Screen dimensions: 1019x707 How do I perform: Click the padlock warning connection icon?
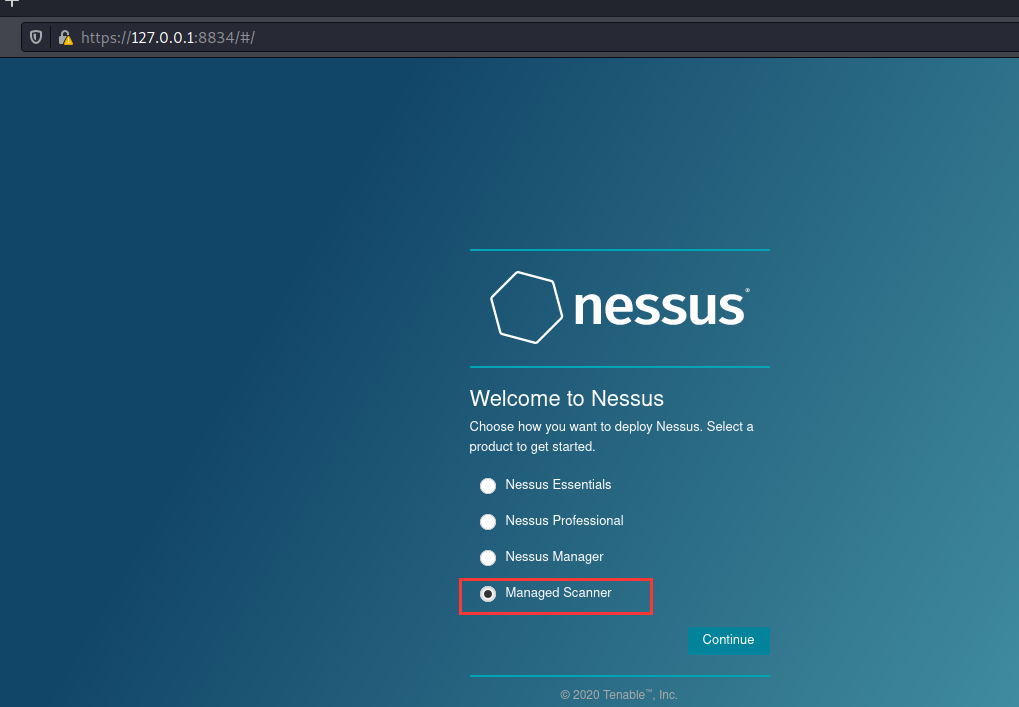pyautogui.click(x=65, y=38)
